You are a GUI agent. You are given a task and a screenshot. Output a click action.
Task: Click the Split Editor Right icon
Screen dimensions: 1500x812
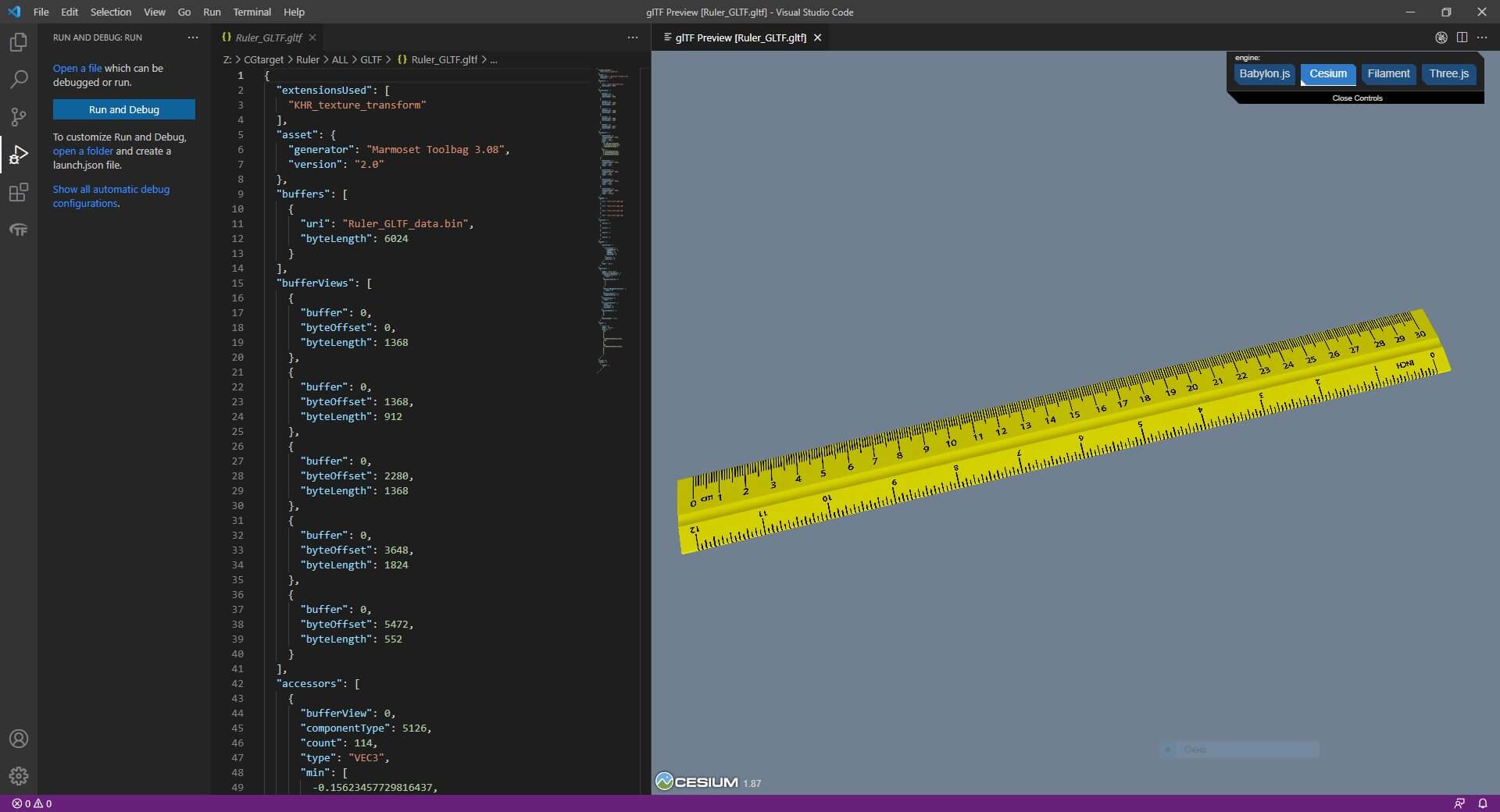(x=1462, y=37)
